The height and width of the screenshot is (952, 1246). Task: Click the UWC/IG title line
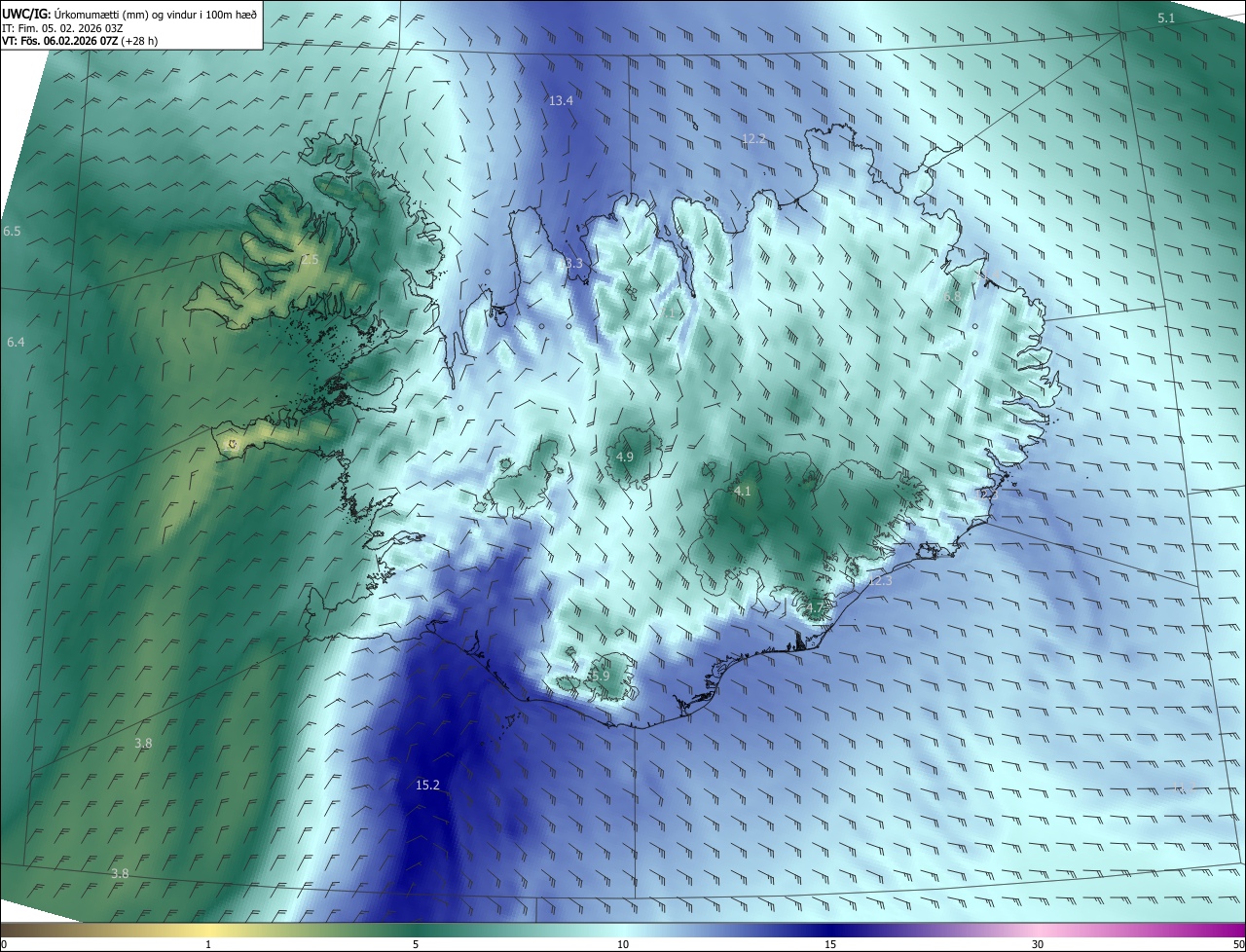pos(129,14)
